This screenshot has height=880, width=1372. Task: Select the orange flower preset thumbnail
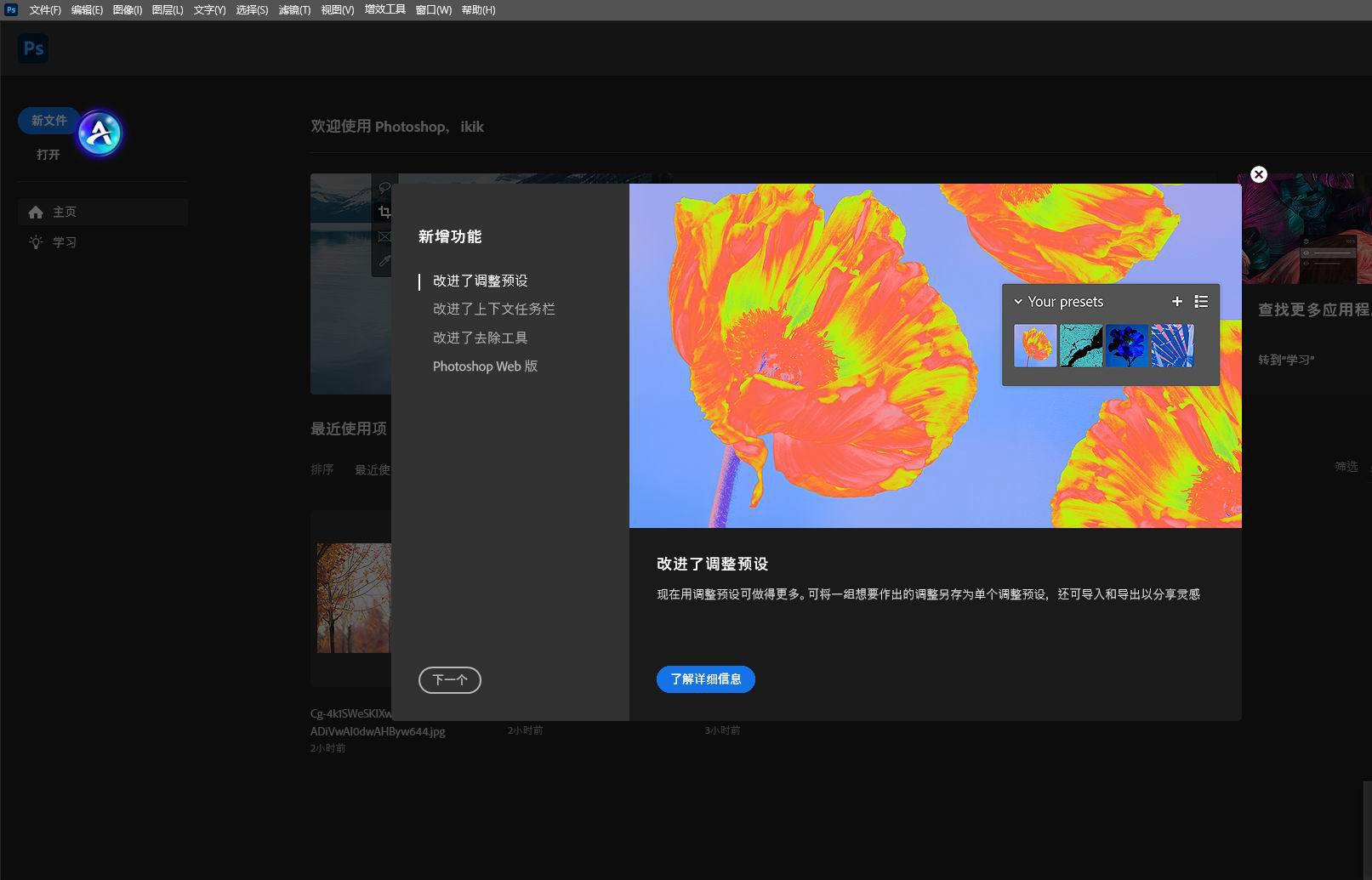click(1035, 345)
